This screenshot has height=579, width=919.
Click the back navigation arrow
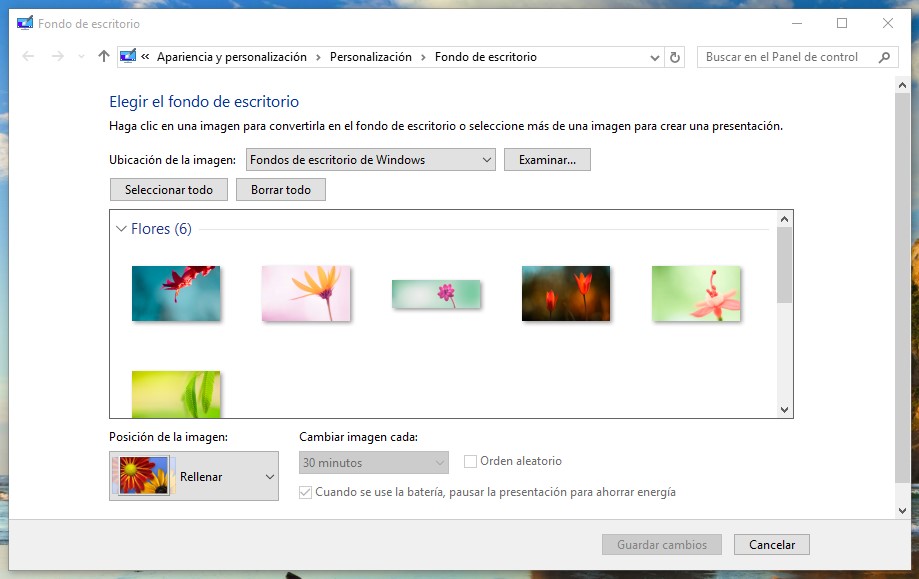coord(27,57)
